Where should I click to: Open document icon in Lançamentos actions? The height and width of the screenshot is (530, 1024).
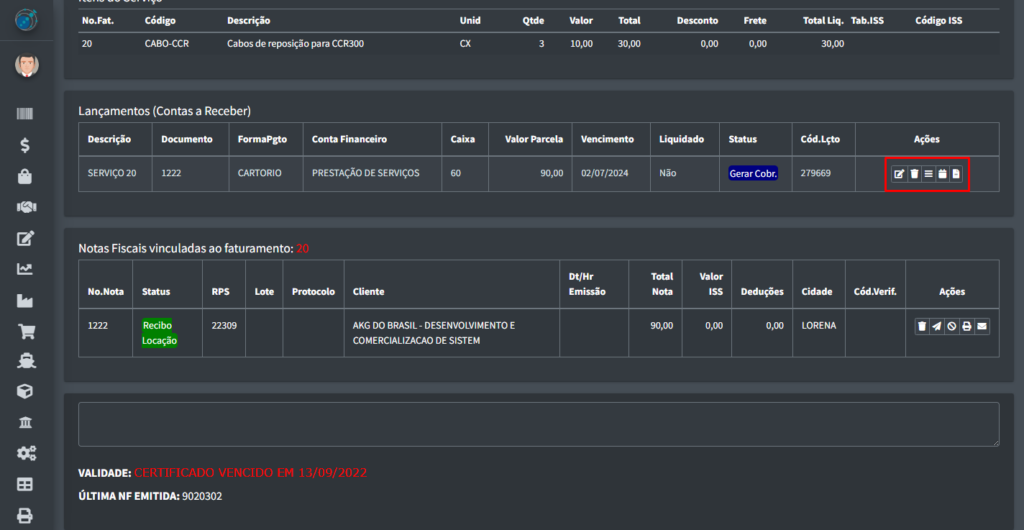[x=956, y=174]
